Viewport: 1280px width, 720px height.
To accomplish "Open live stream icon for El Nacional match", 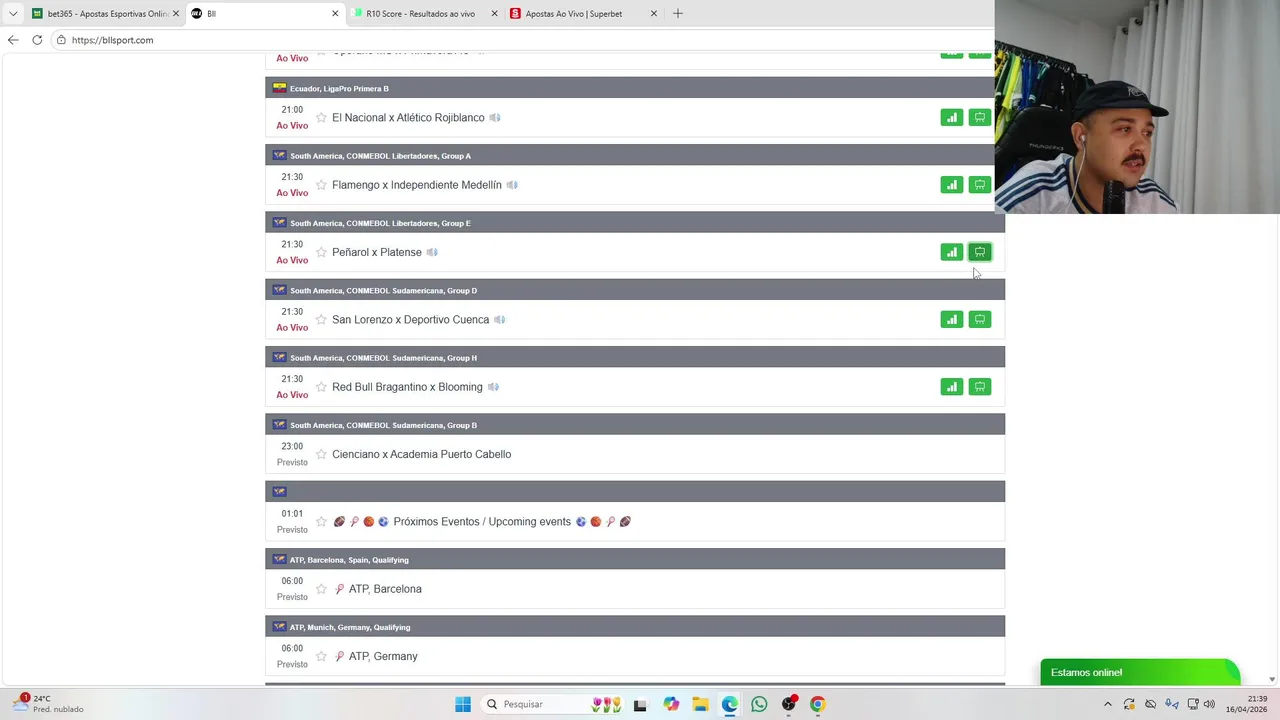I will (979, 117).
